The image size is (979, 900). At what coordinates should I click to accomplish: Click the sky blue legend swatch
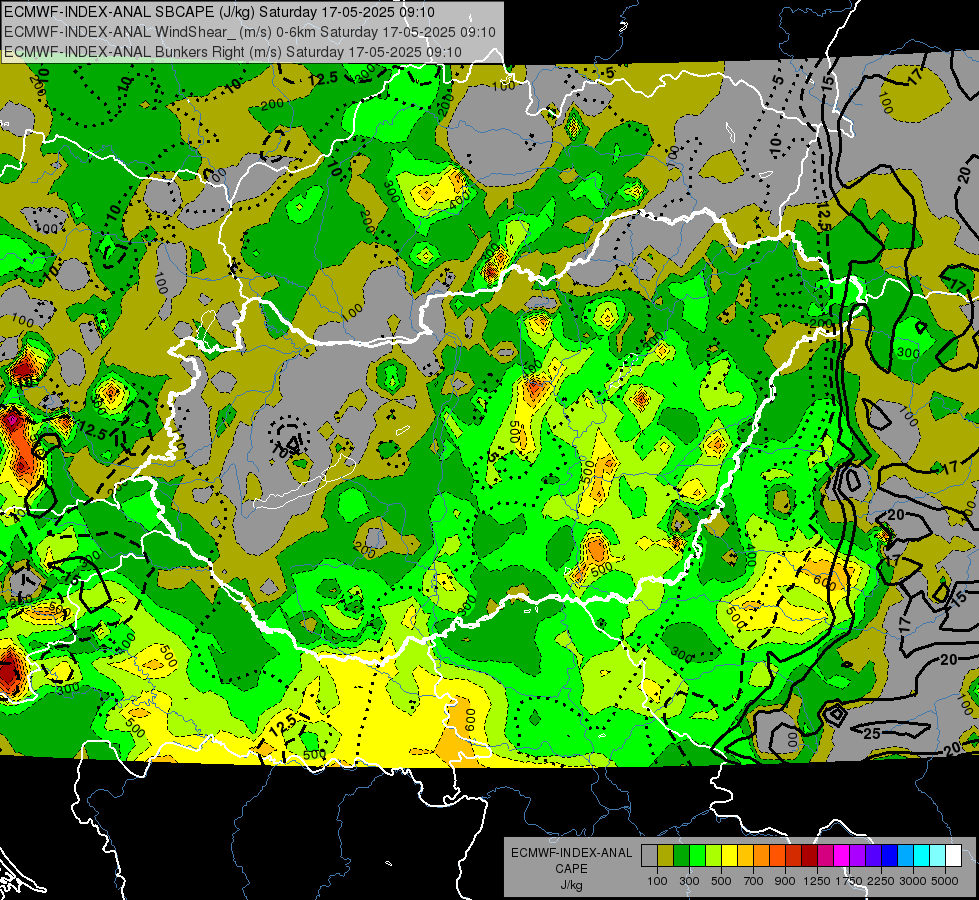coord(905,856)
